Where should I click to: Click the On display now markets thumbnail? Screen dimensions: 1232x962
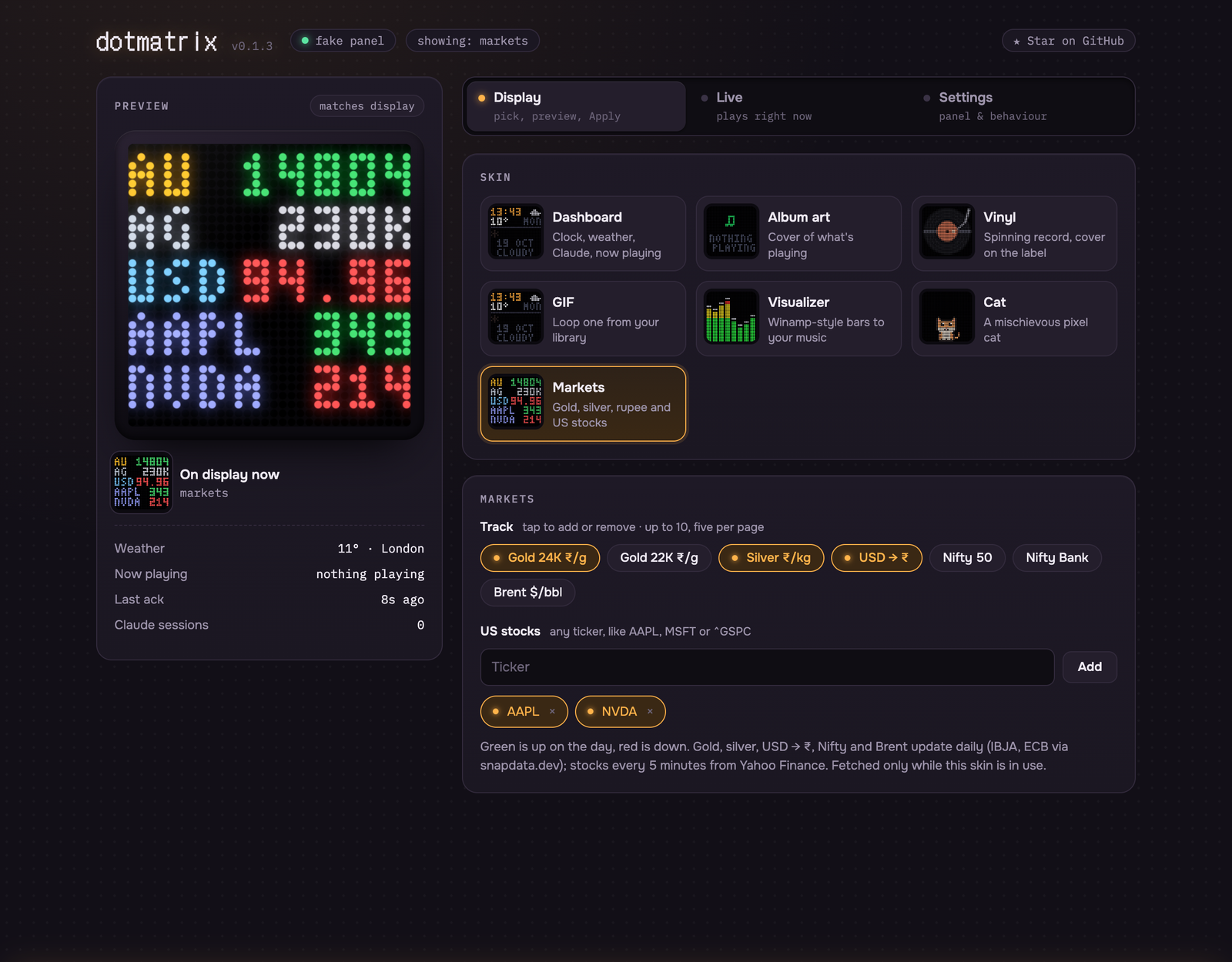click(142, 483)
